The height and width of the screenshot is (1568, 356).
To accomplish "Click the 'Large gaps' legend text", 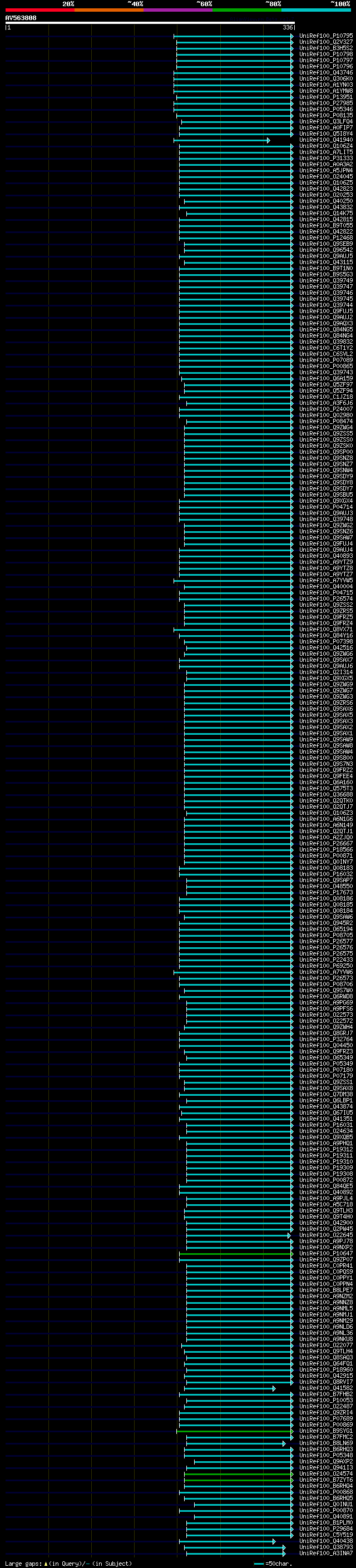I will pyautogui.click(x=23, y=1564).
